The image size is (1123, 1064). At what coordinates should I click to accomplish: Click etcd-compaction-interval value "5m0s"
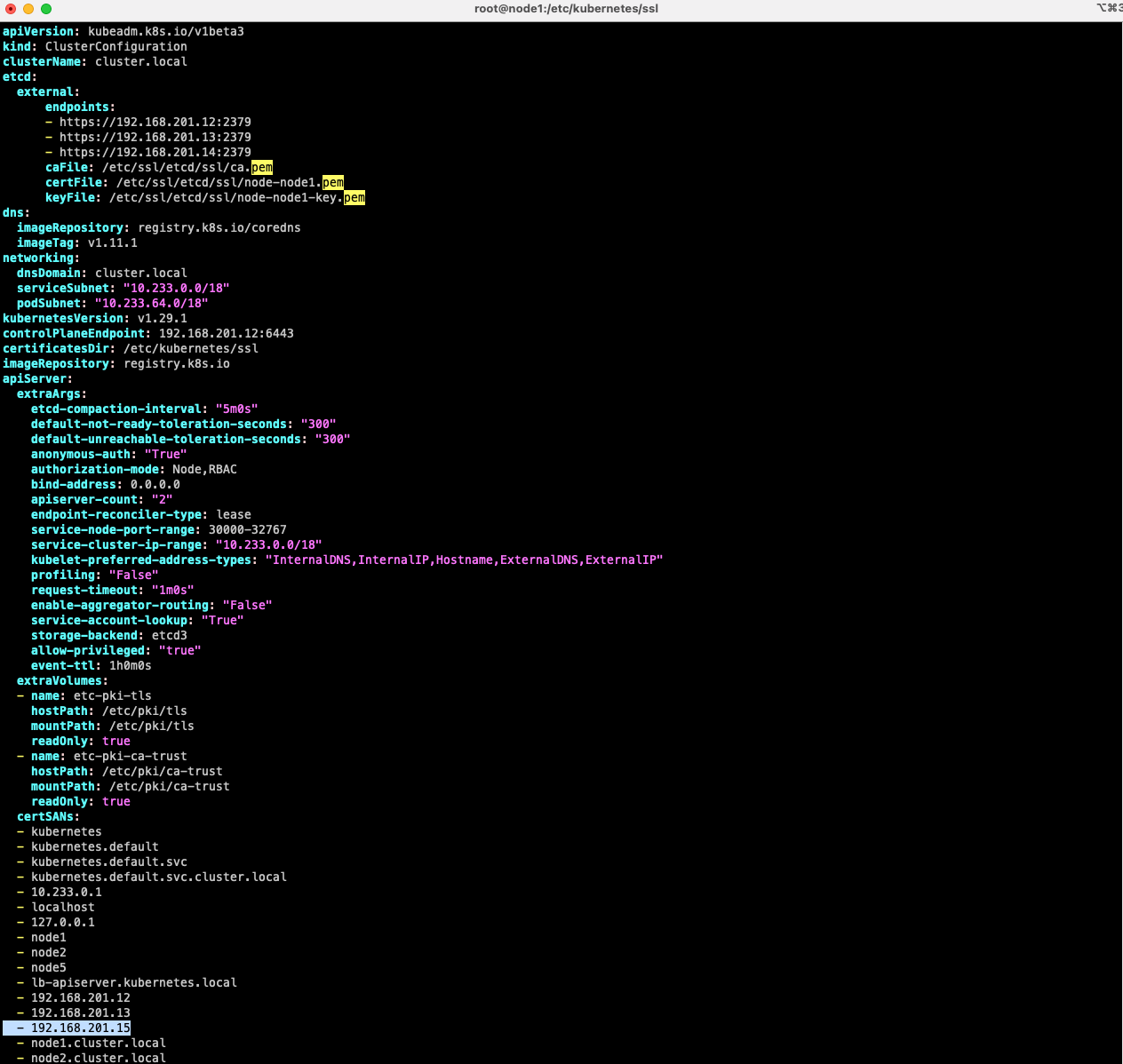[237, 409]
